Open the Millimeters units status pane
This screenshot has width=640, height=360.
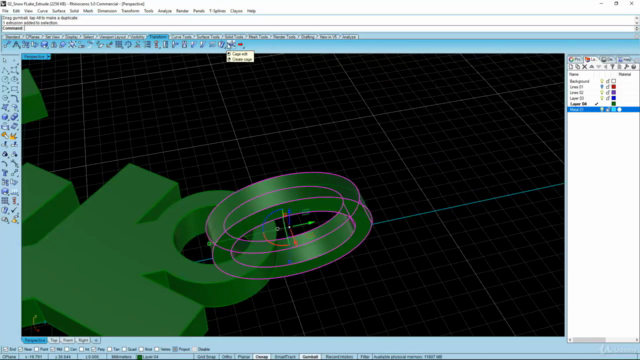121,357
